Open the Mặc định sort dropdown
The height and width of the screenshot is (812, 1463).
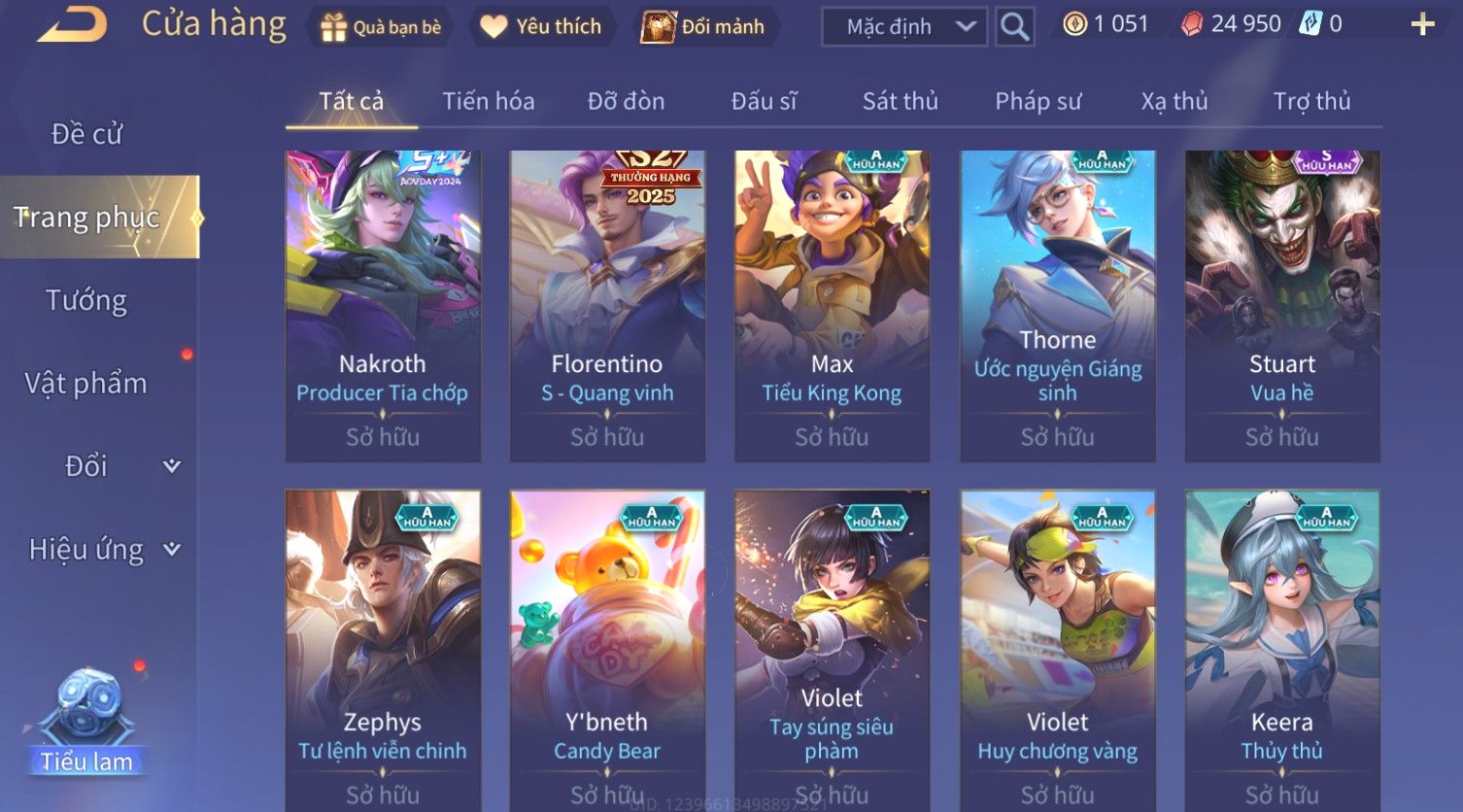click(x=904, y=26)
